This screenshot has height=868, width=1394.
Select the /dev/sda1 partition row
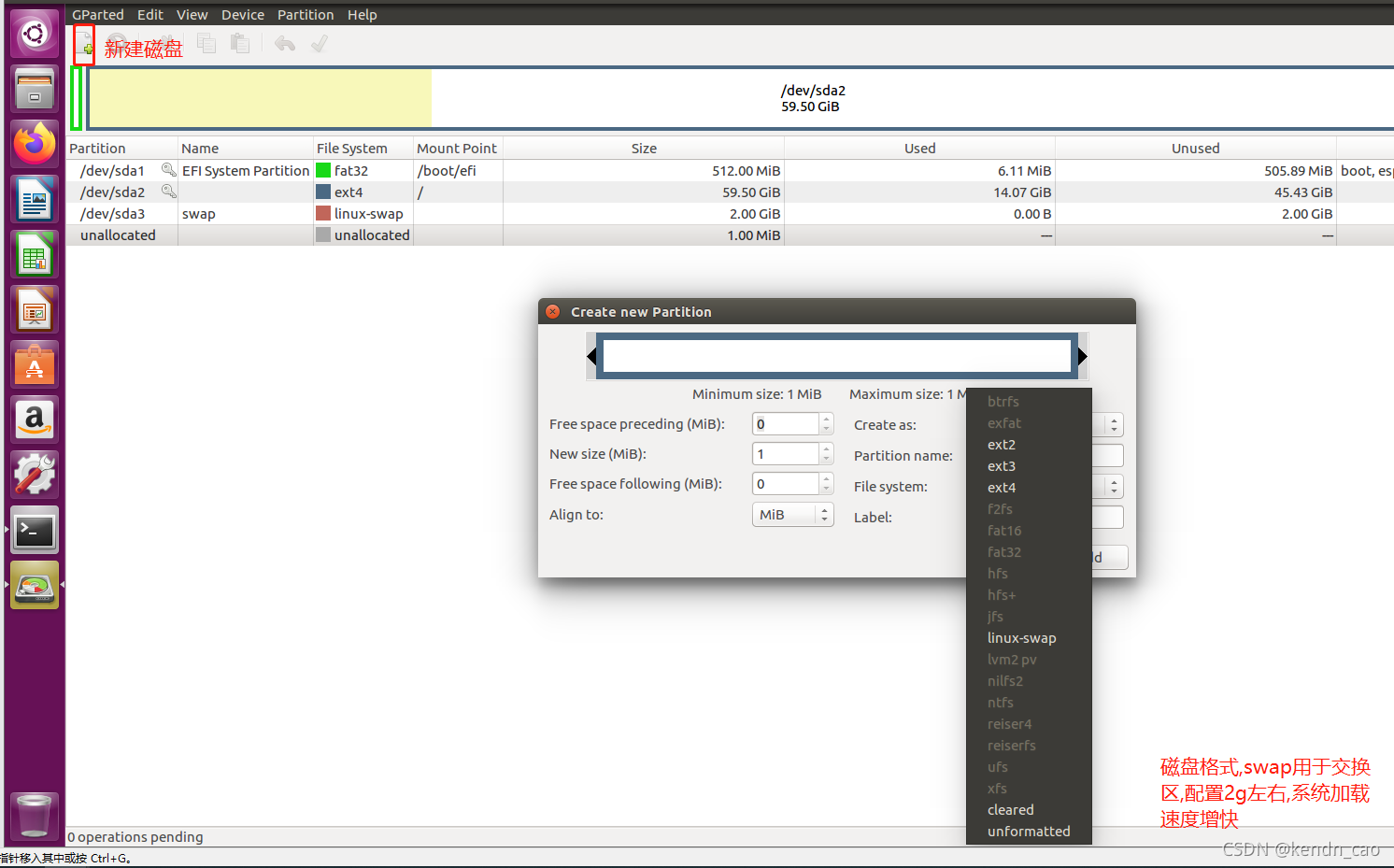pos(730,170)
